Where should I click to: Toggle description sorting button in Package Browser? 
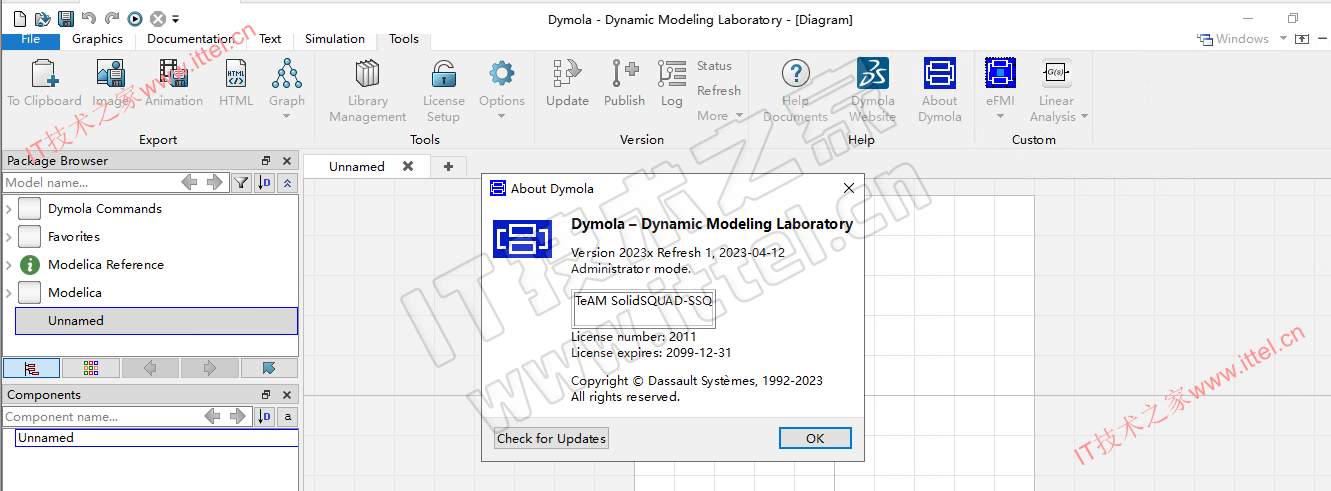[265, 182]
